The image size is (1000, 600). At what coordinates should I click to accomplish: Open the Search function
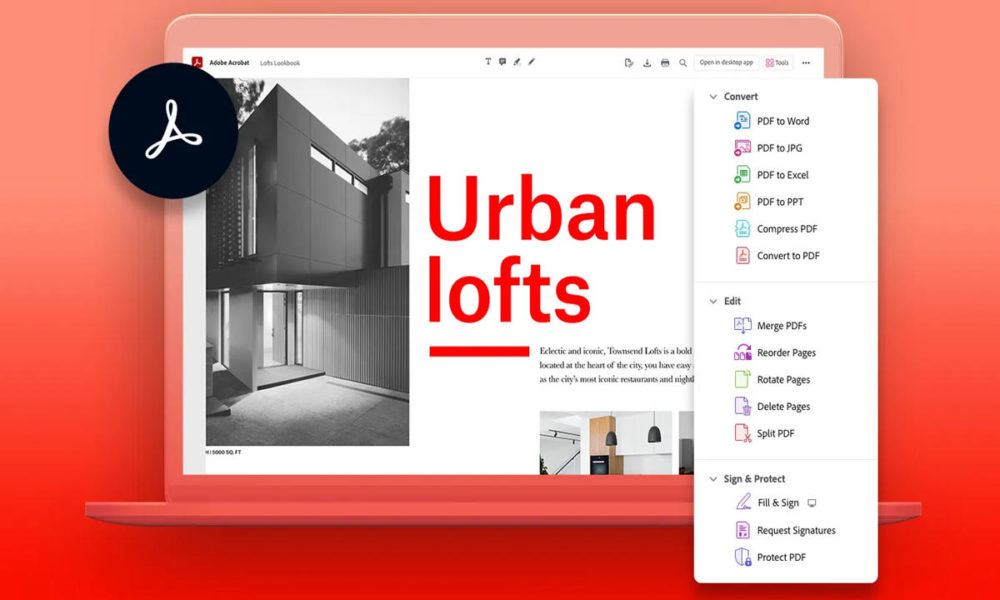point(682,62)
